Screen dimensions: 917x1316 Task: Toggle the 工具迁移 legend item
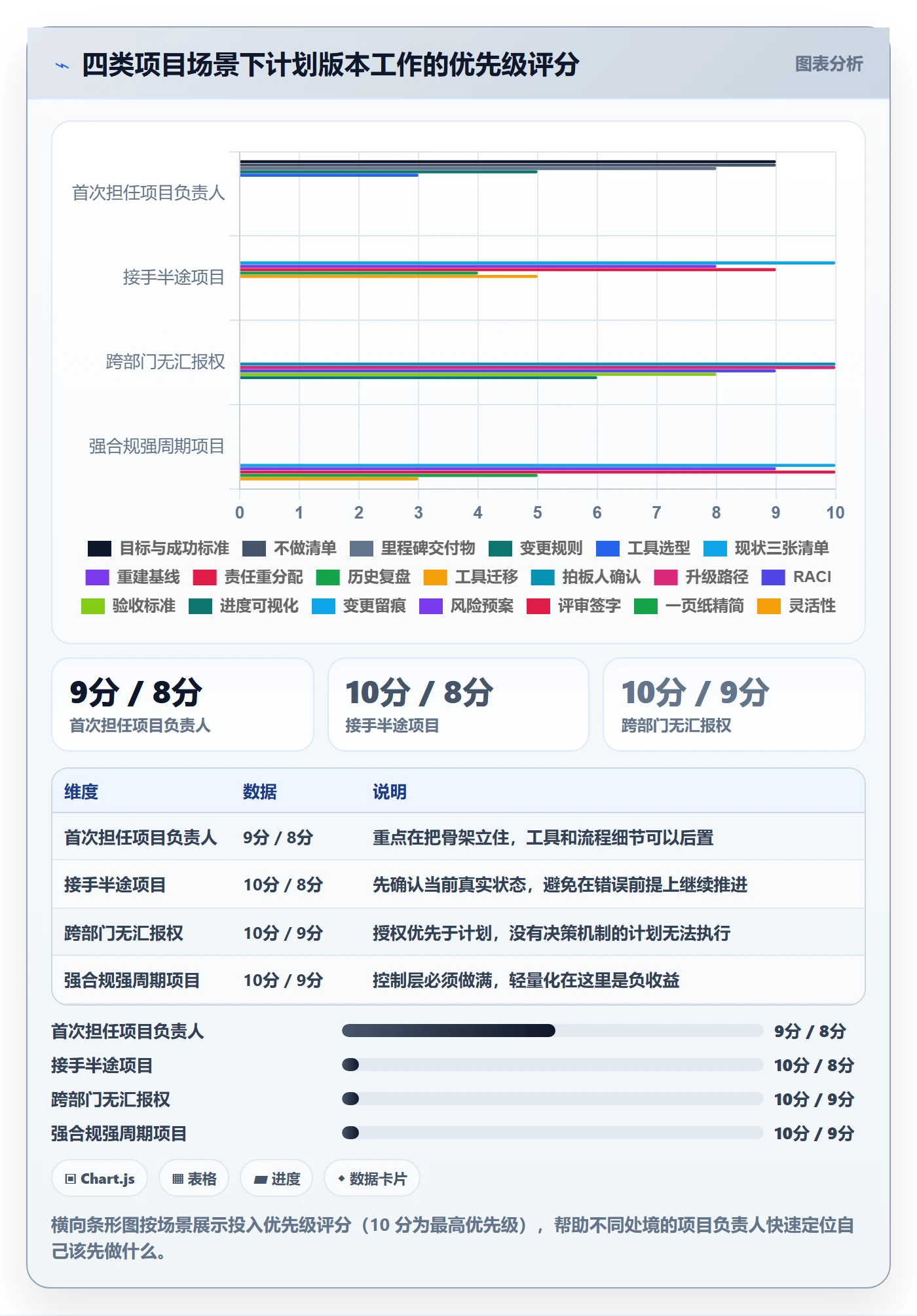471,577
